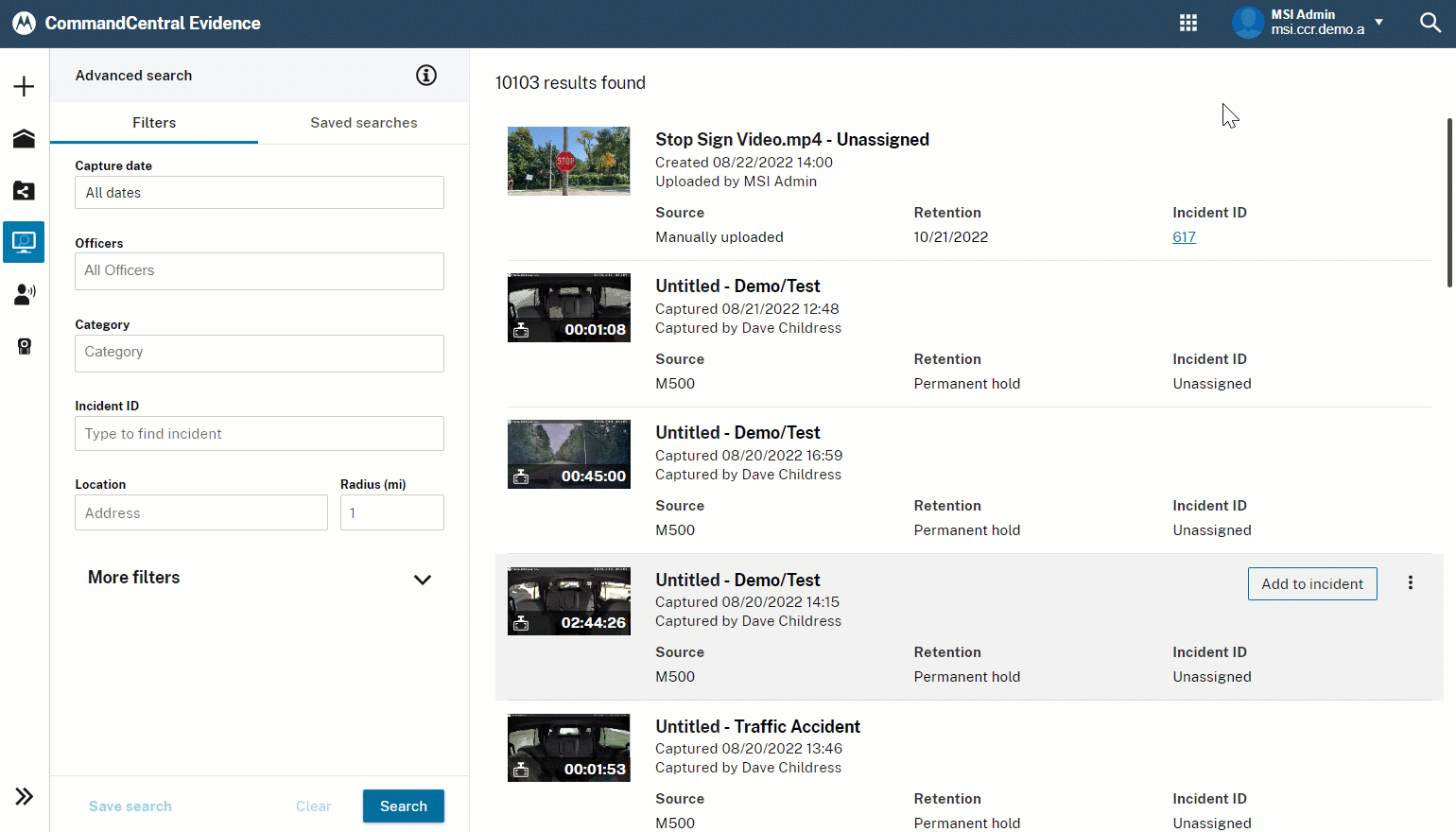The image size is (1456, 832).
Task: Click the Stop Sign Video thumbnail
Action: click(x=568, y=161)
